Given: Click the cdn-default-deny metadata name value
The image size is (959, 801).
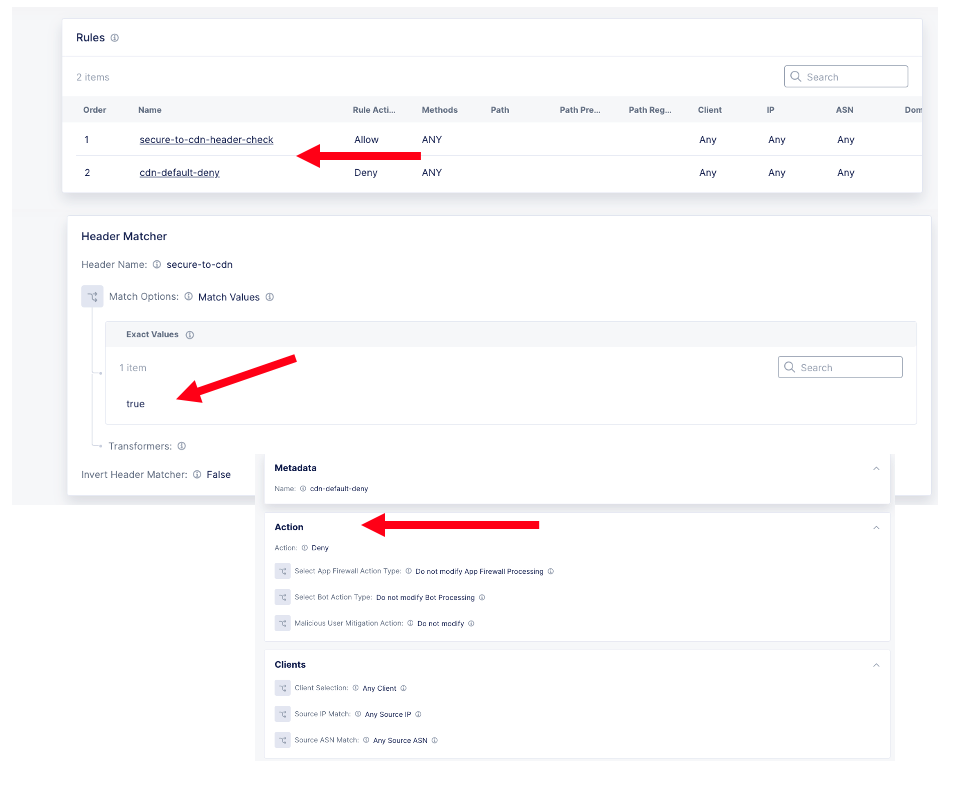Looking at the screenshot, I should [339, 489].
